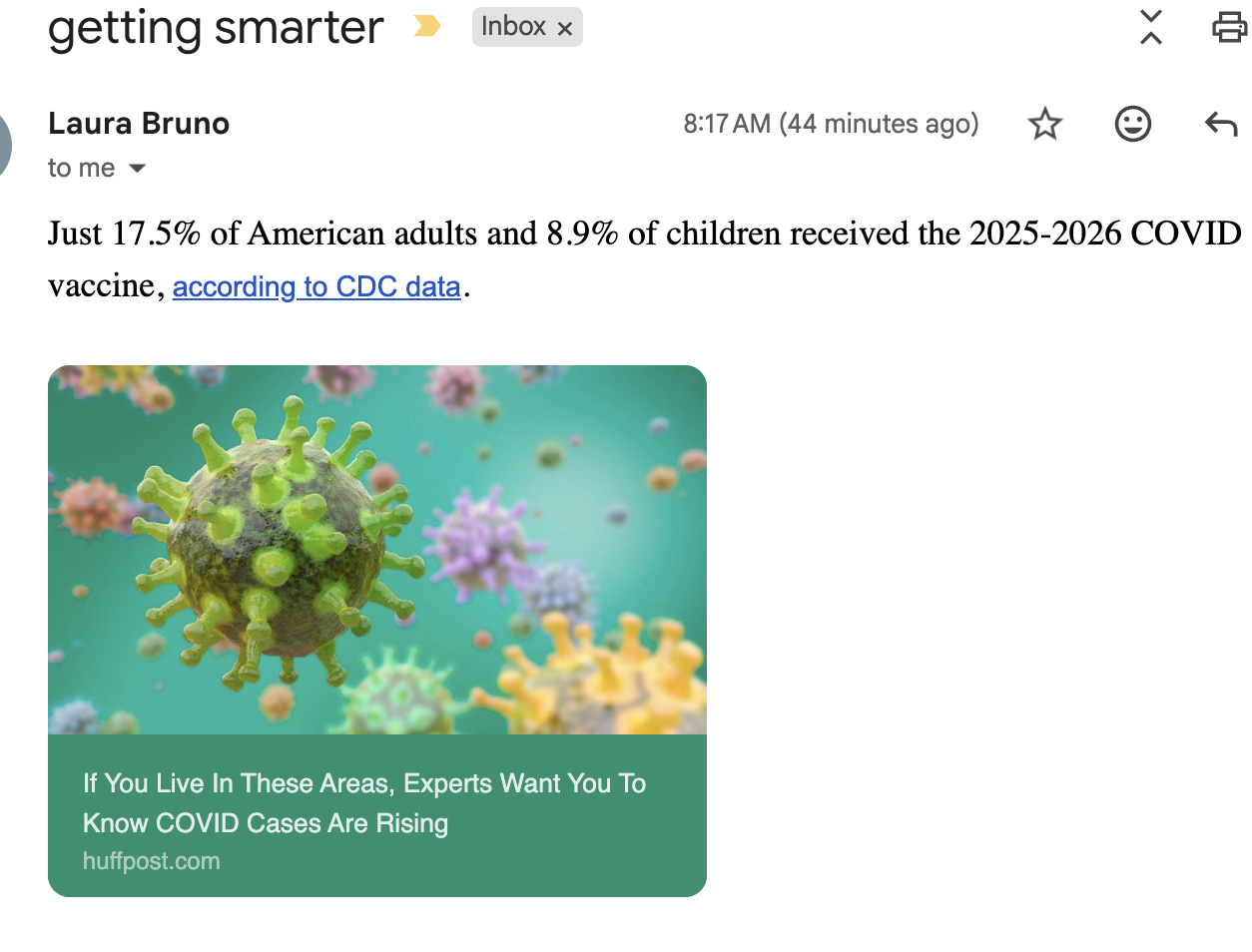This screenshot has height=952, width=1252.
Task: Click the collapse all chevrons icon
Action: (1150, 27)
